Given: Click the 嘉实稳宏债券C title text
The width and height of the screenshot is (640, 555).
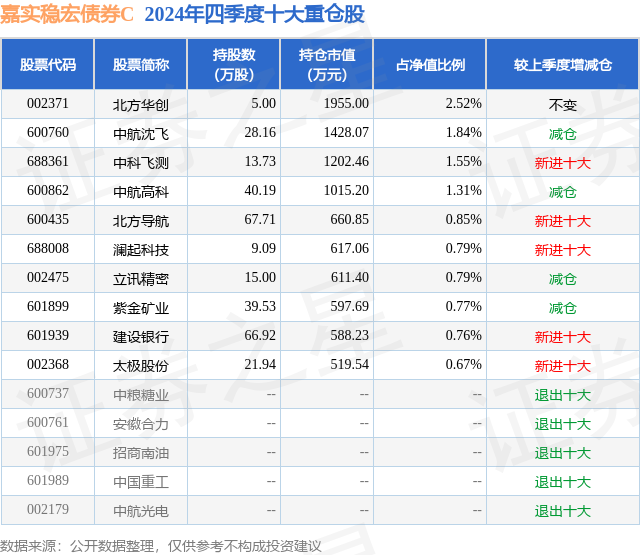Looking at the screenshot, I should point(67,15).
